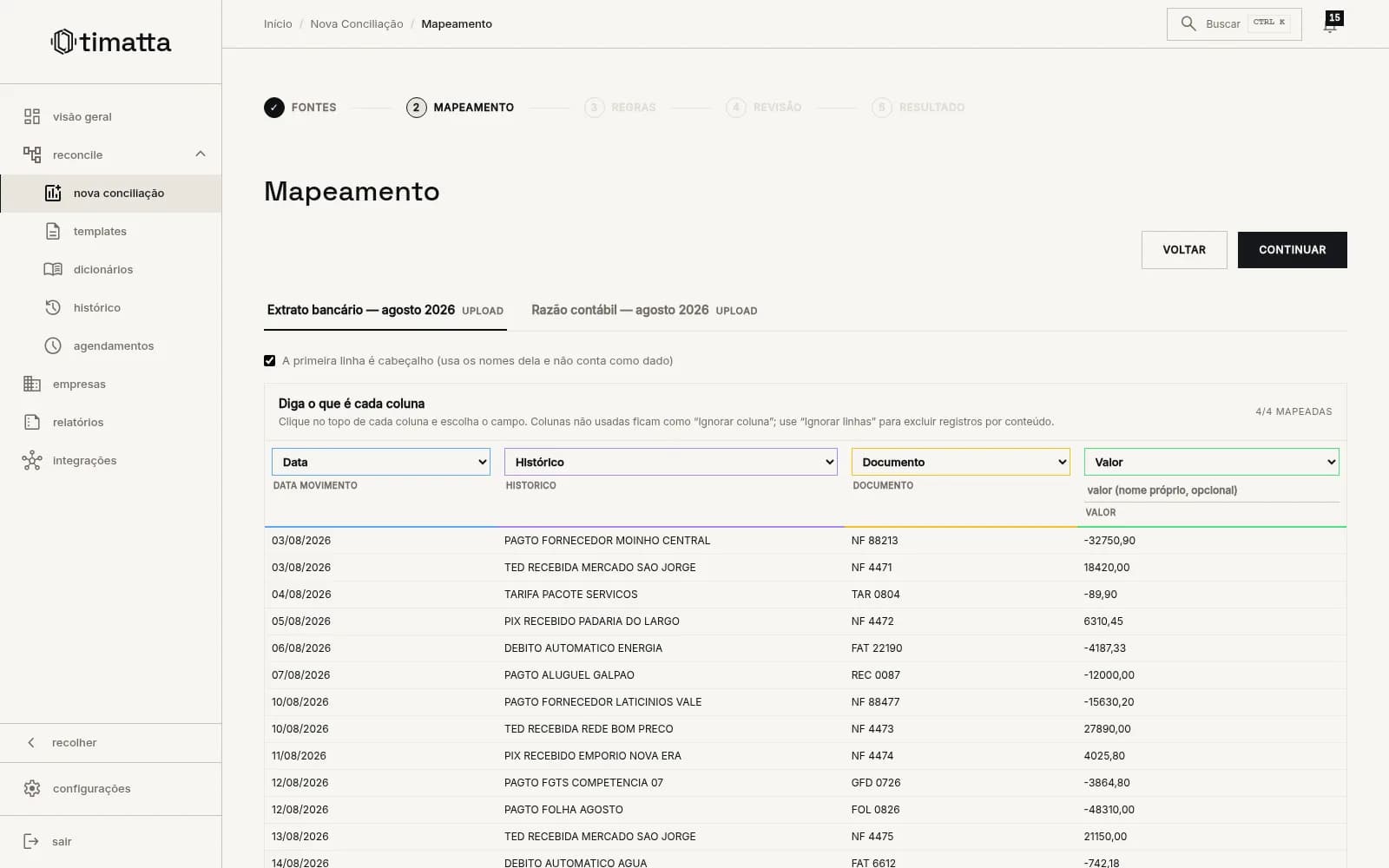The image size is (1389, 868).
Task: Open the relatórios report icon
Action: click(x=32, y=422)
